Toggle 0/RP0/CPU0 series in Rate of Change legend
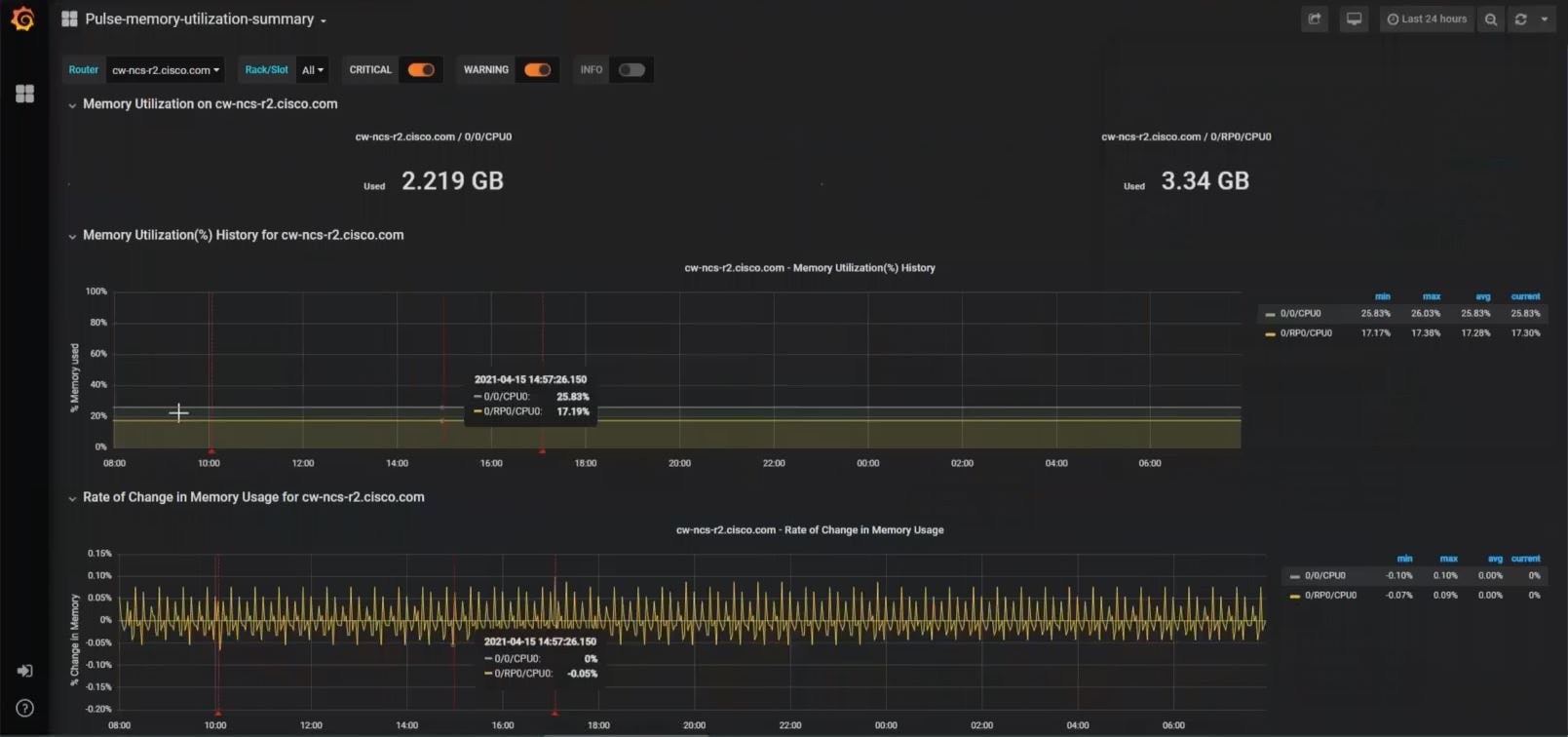Viewport: 1568px width, 737px height. pos(1330,596)
